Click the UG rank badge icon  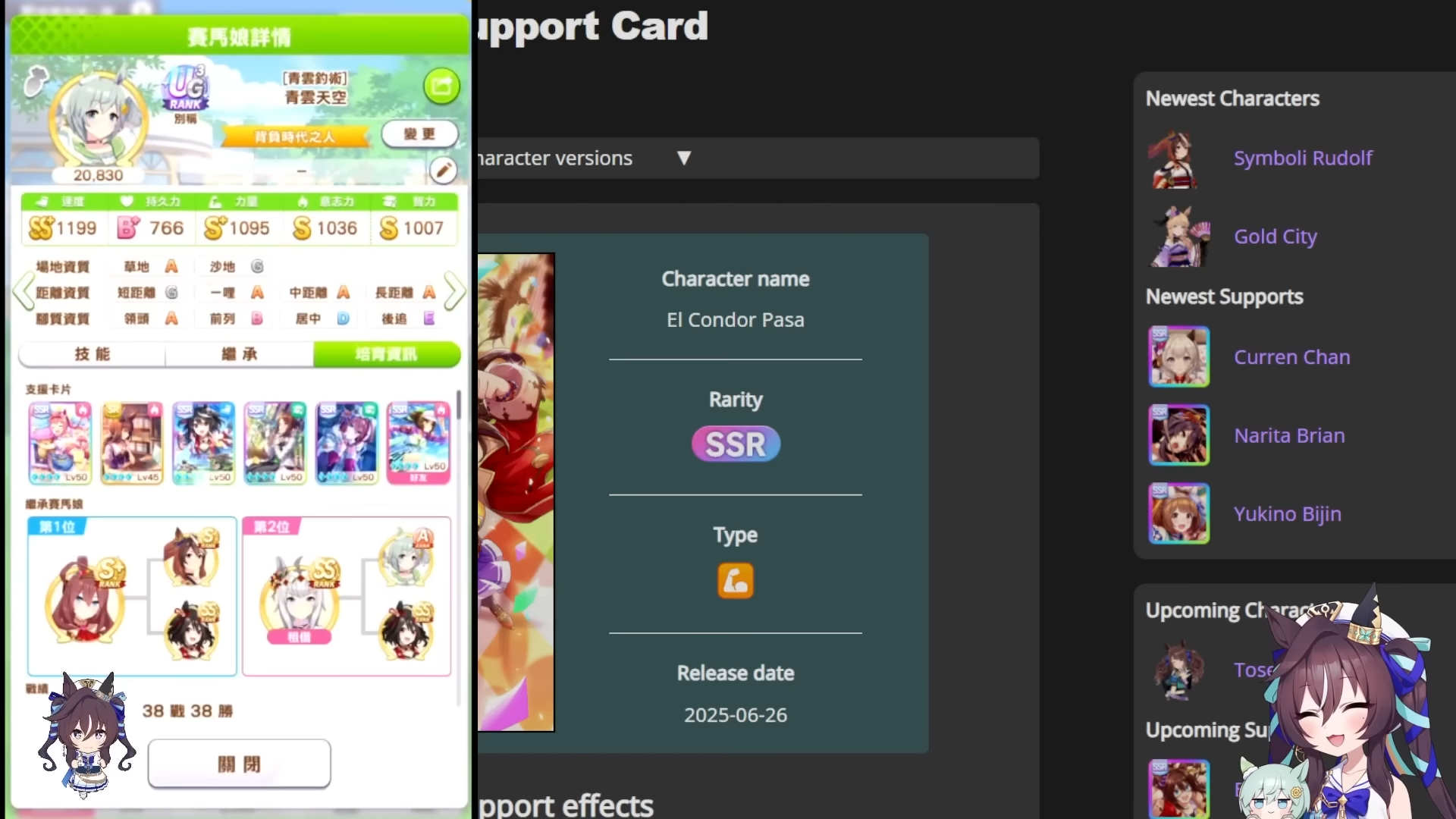point(185,90)
